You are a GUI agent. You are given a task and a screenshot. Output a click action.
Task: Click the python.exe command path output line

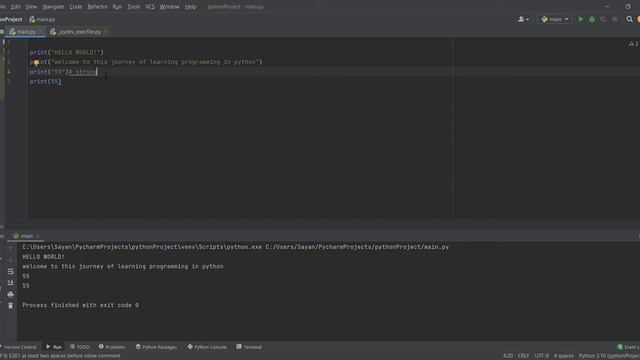click(x=236, y=247)
